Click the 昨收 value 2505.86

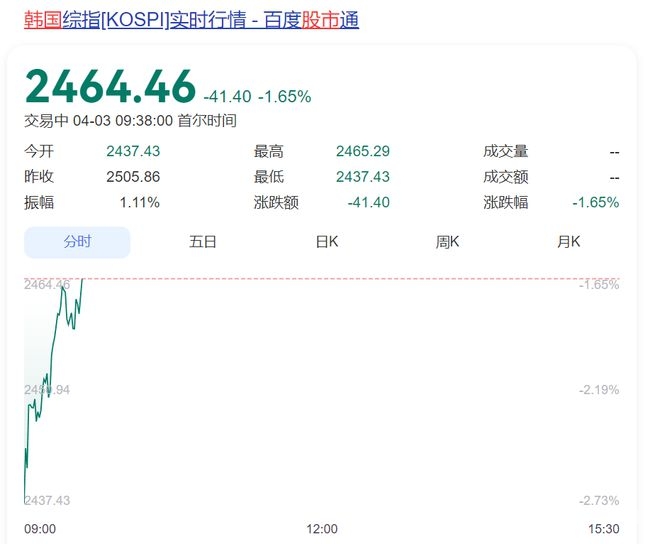coord(133,177)
